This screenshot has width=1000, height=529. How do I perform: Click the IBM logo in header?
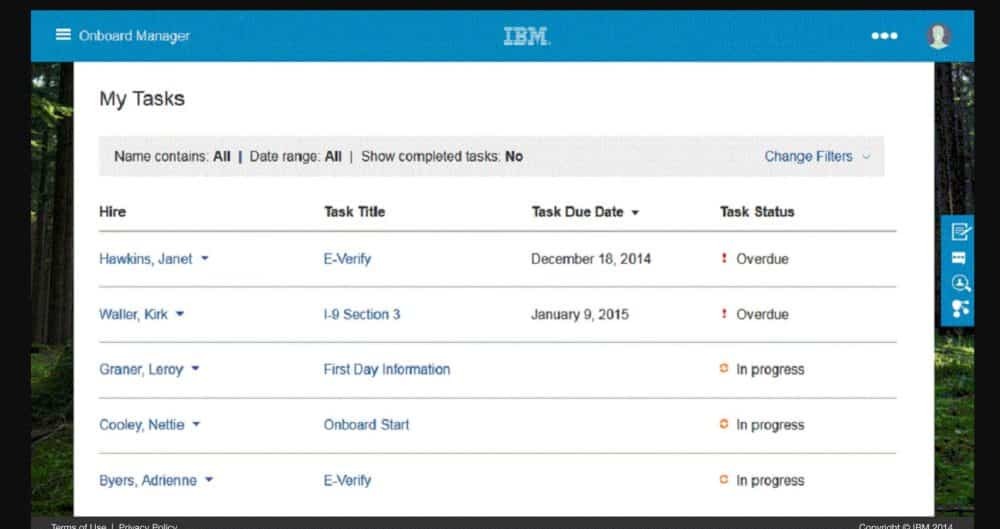coord(527,36)
